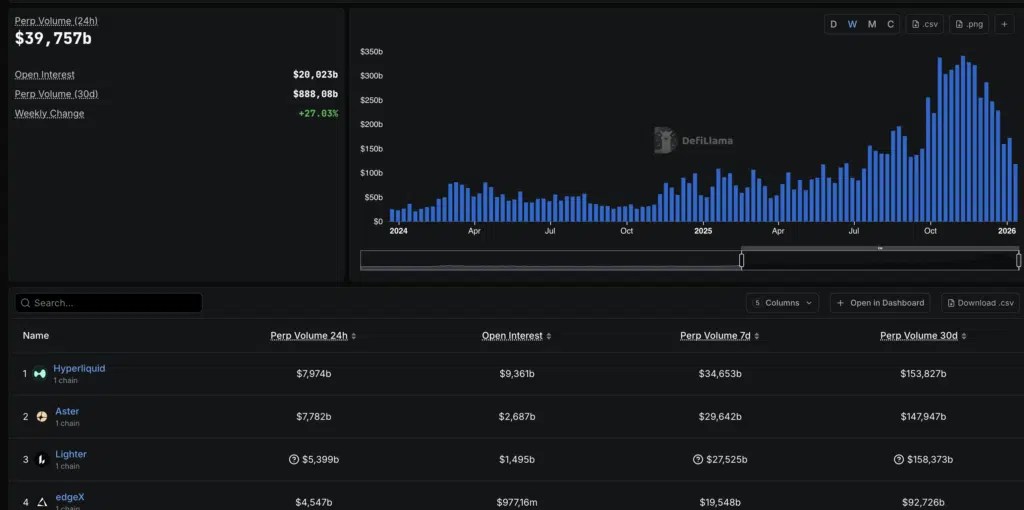Select the Weekly (W) chart interval
The width and height of the screenshot is (1024, 510).
pyautogui.click(x=852, y=24)
